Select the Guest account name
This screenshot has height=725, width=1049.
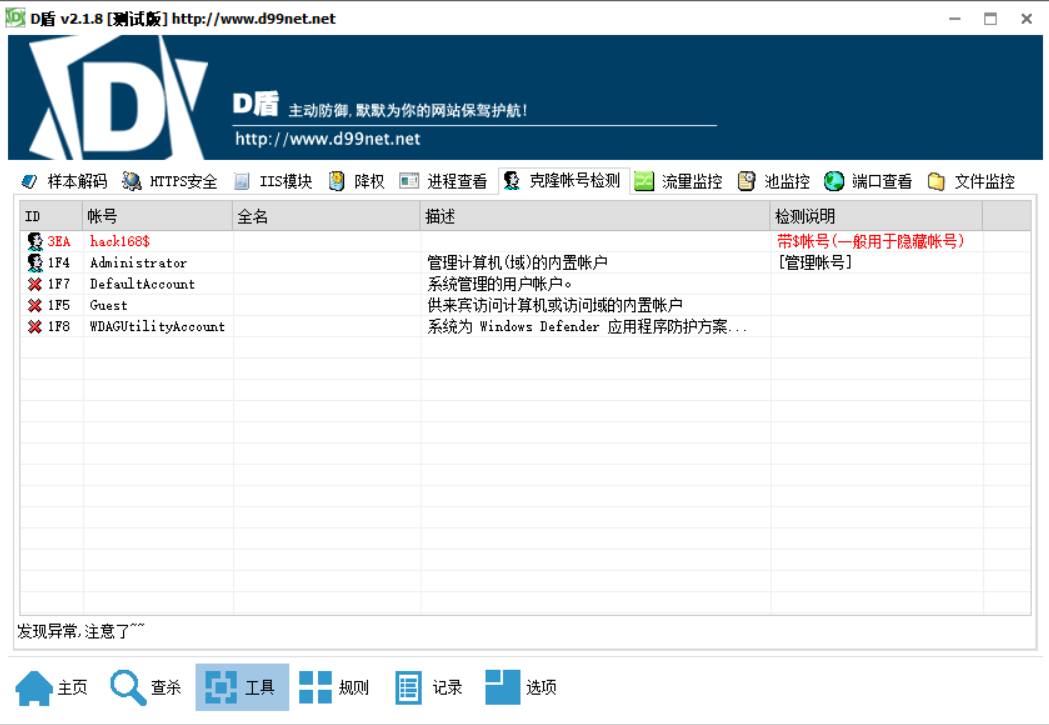pyautogui.click(x=108, y=306)
